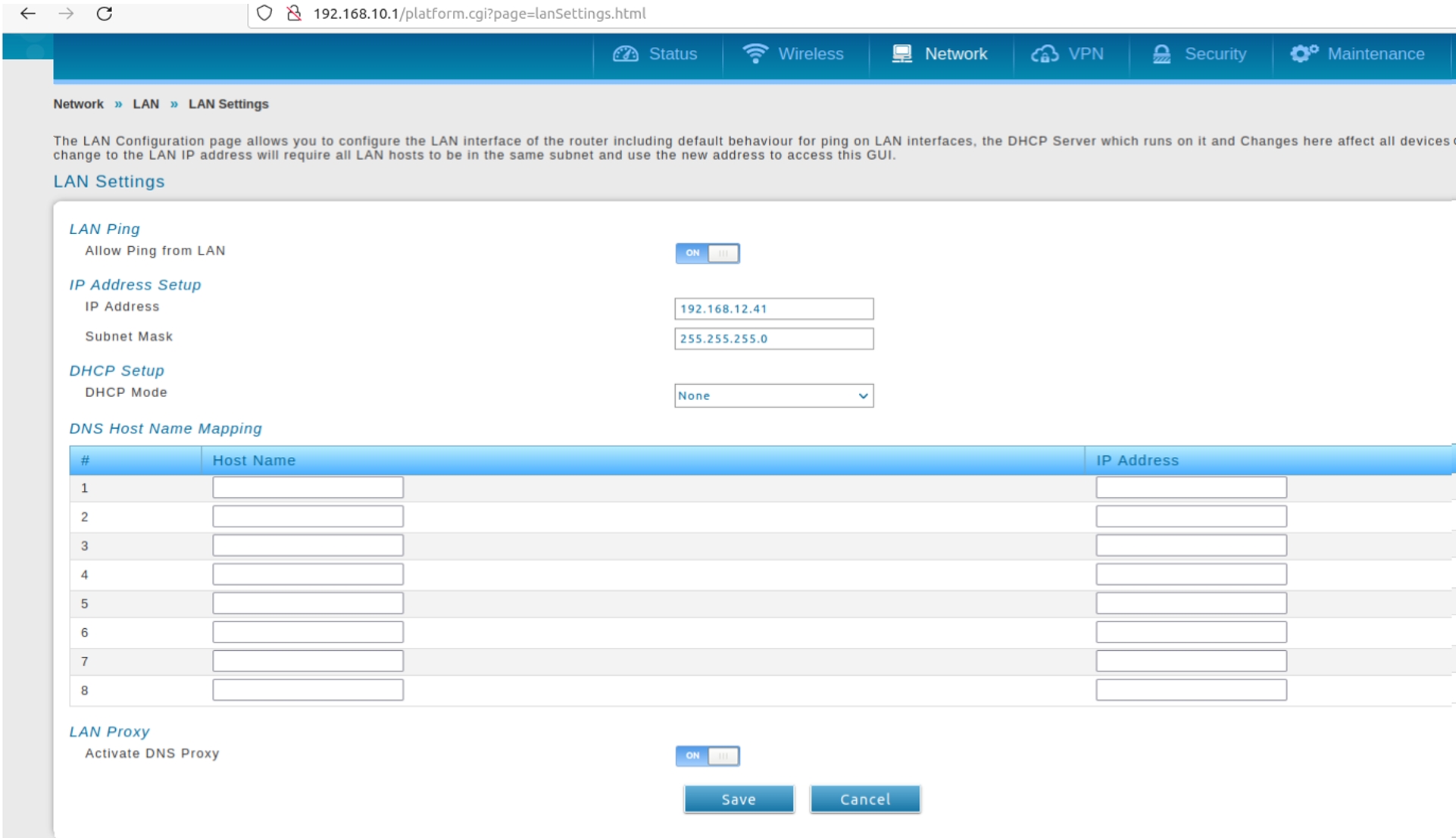This screenshot has height=838, width=1456.
Task: Click the browser back arrow
Action: (28, 14)
